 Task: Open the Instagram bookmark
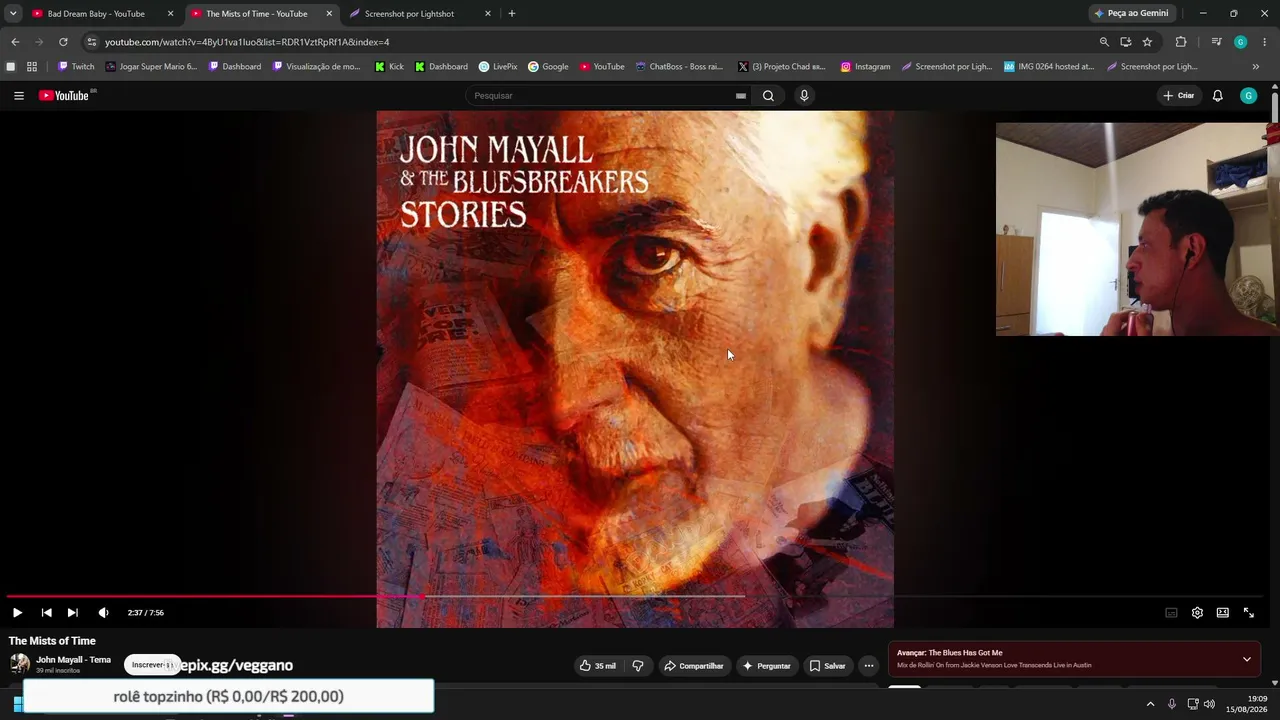pos(866,67)
